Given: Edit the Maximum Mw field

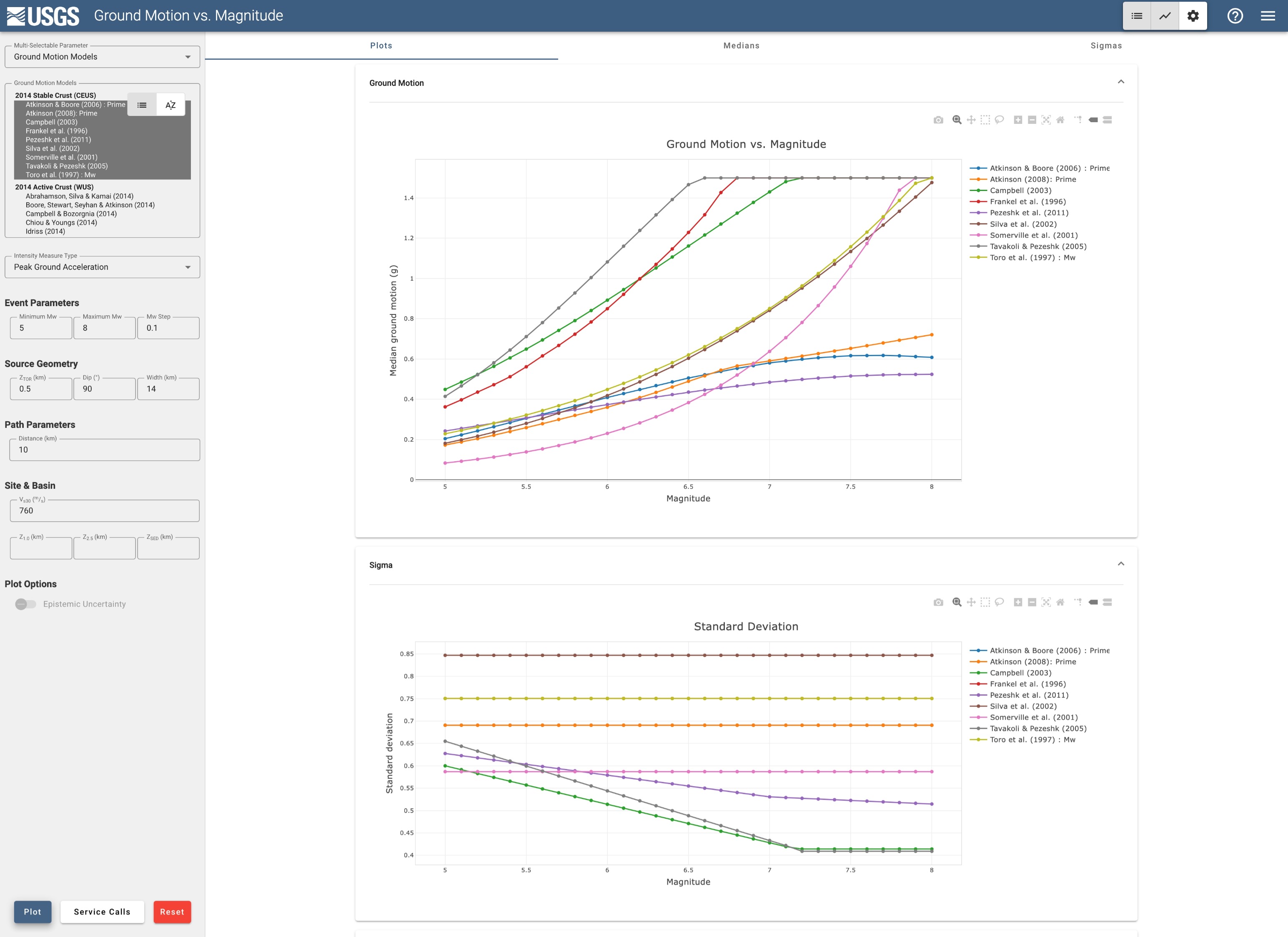Looking at the screenshot, I should tap(105, 328).
